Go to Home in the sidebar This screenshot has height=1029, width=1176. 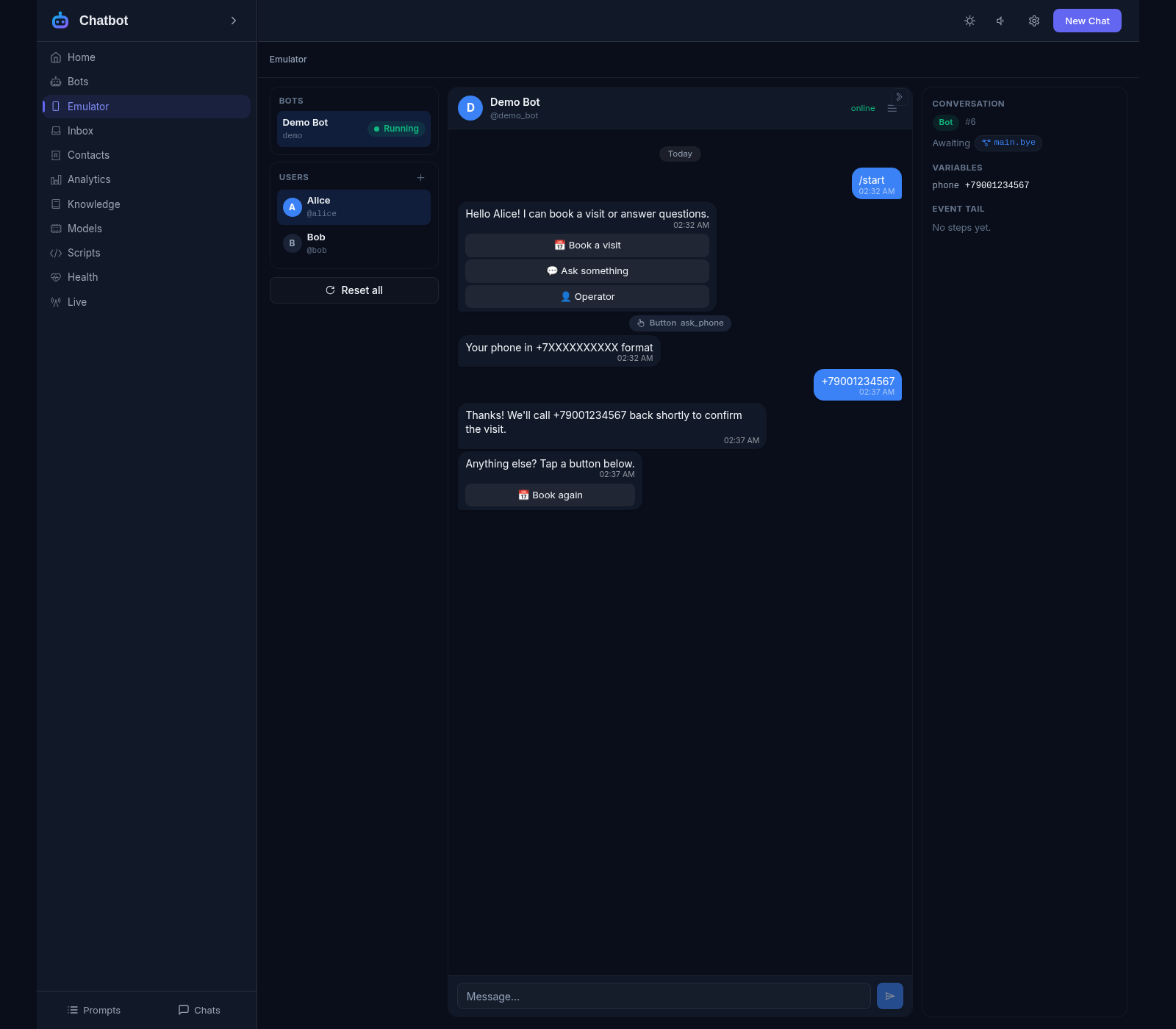click(147, 57)
